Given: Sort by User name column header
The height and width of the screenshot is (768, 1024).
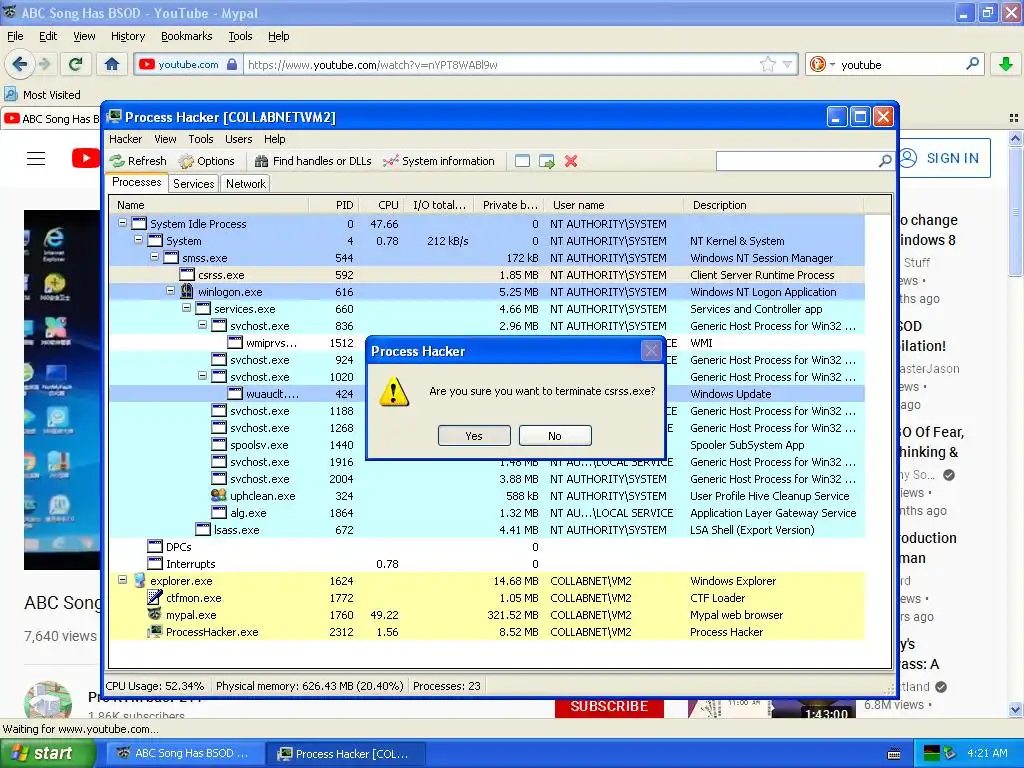Looking at the screenshot, I should pos(613,205).
